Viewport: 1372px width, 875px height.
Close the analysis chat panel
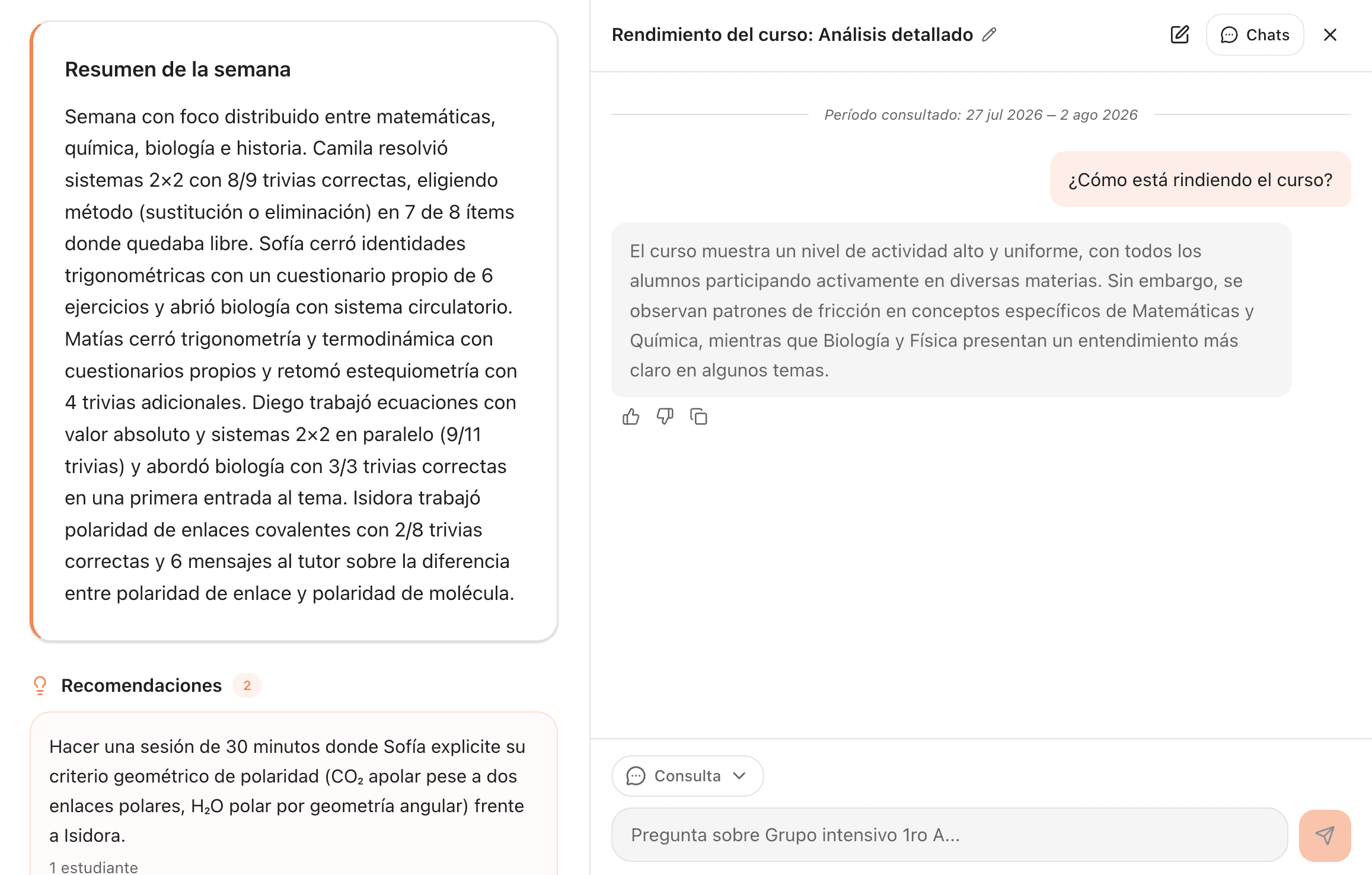(1330, 35)
